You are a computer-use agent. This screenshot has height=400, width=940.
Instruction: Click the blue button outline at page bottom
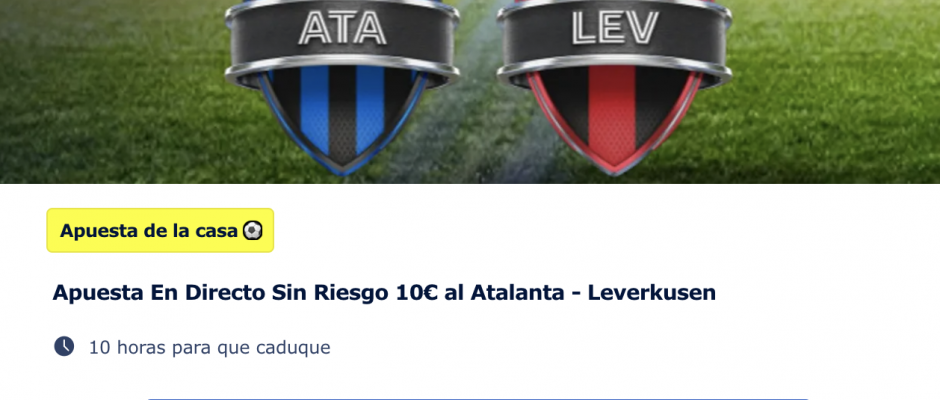[x=478, y=399]
